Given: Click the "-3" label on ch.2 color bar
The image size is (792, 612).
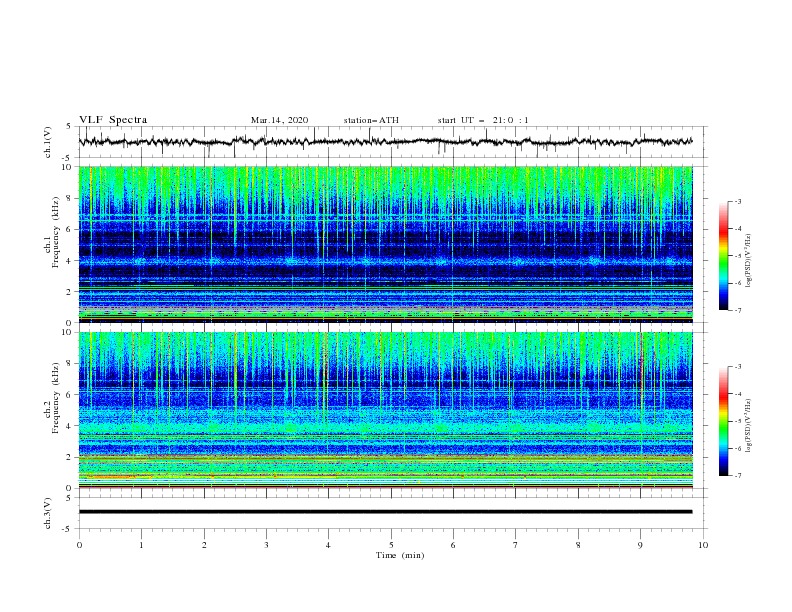Looking at the screenshot, I should pyautogui.click(x=737, y=367).
